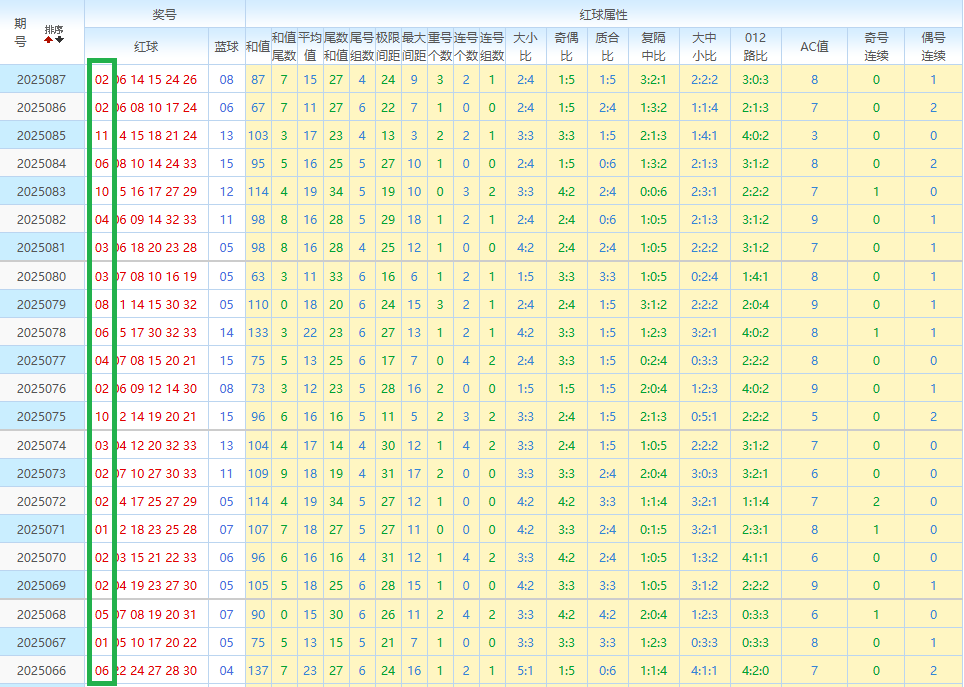Click the black descending sort arrow
Screen dimensions: 964x687
tap(59, 38)
